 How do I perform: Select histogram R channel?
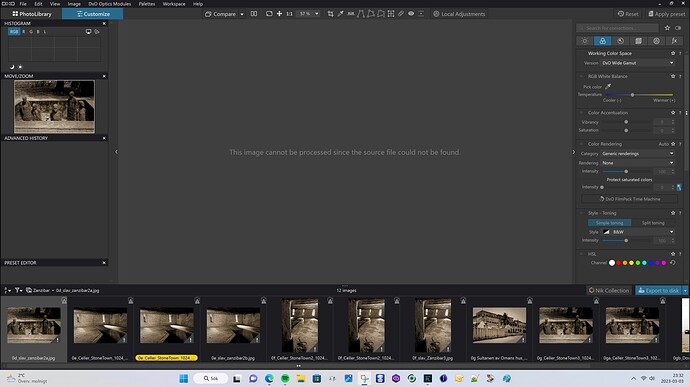24,32
